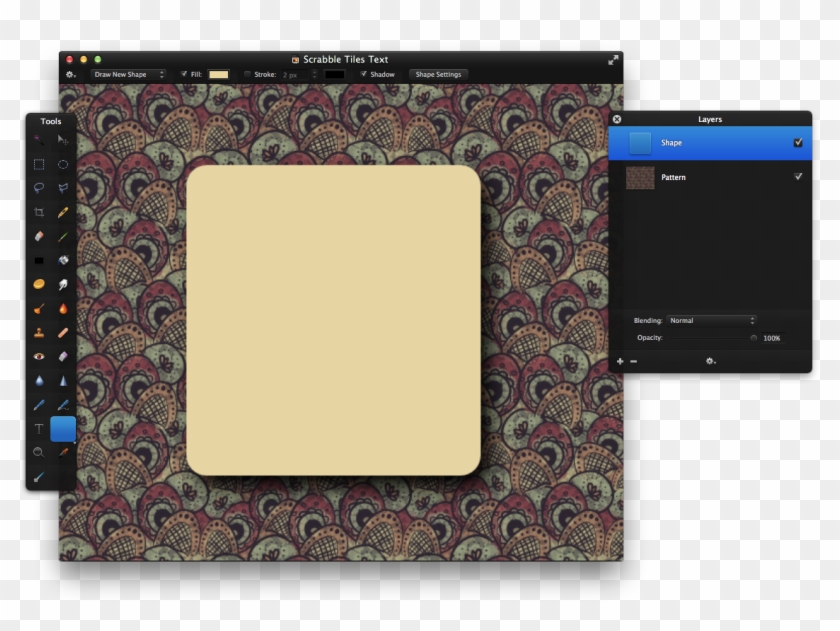The width and height of the screenshot is (840, 631).
Task: Open the Draw New Shape dropdown
Action: pyautogui.click(x=128, y=74)
